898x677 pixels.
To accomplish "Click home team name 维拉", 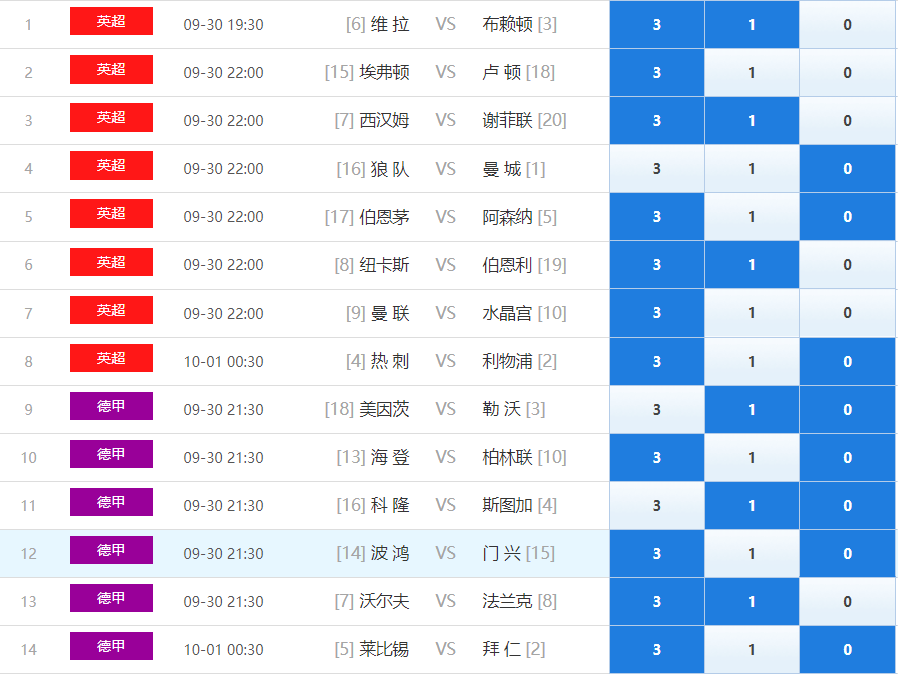I will tap(390, 24).
